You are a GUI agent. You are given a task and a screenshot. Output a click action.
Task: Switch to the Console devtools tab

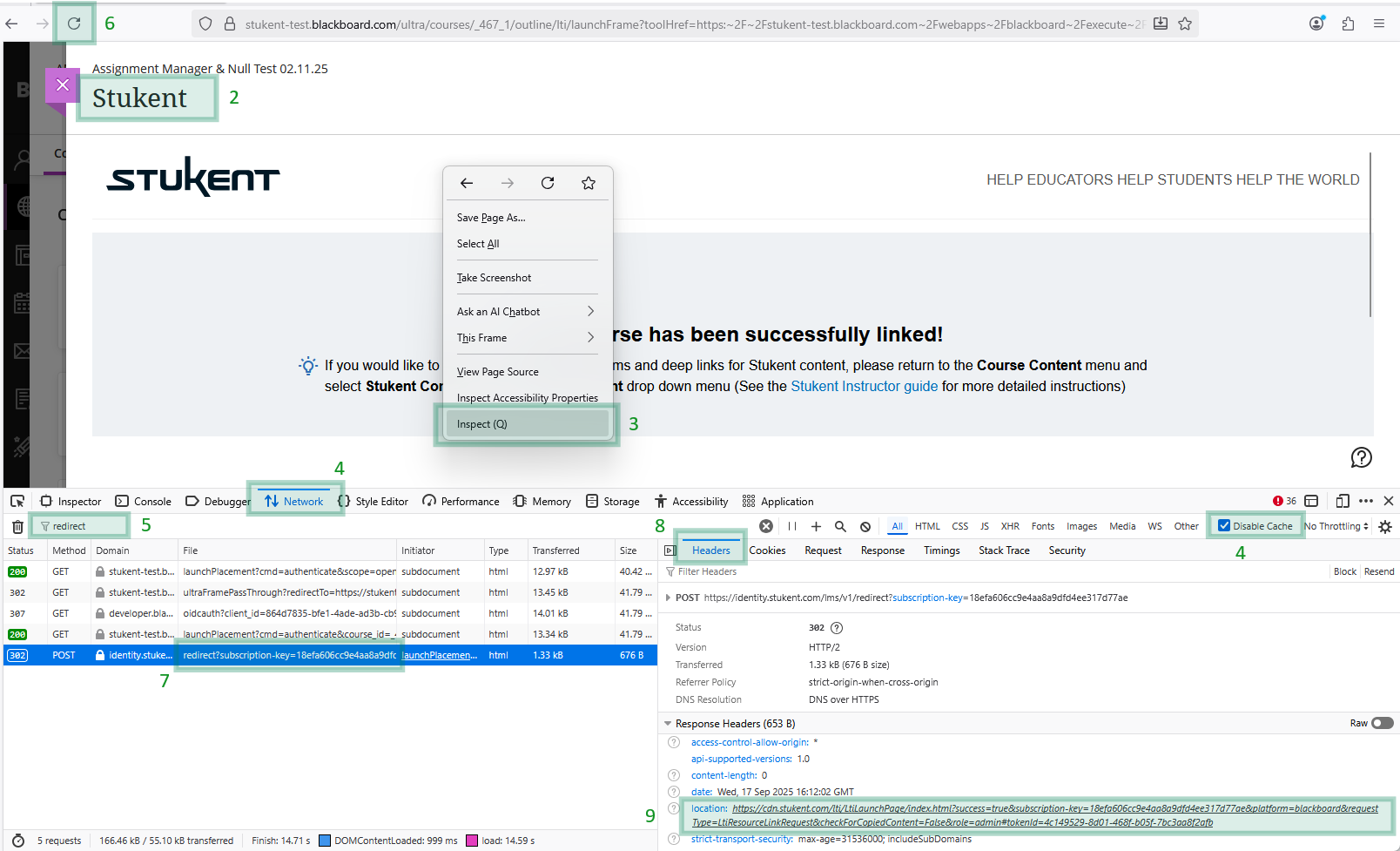[x=144, y=501]
